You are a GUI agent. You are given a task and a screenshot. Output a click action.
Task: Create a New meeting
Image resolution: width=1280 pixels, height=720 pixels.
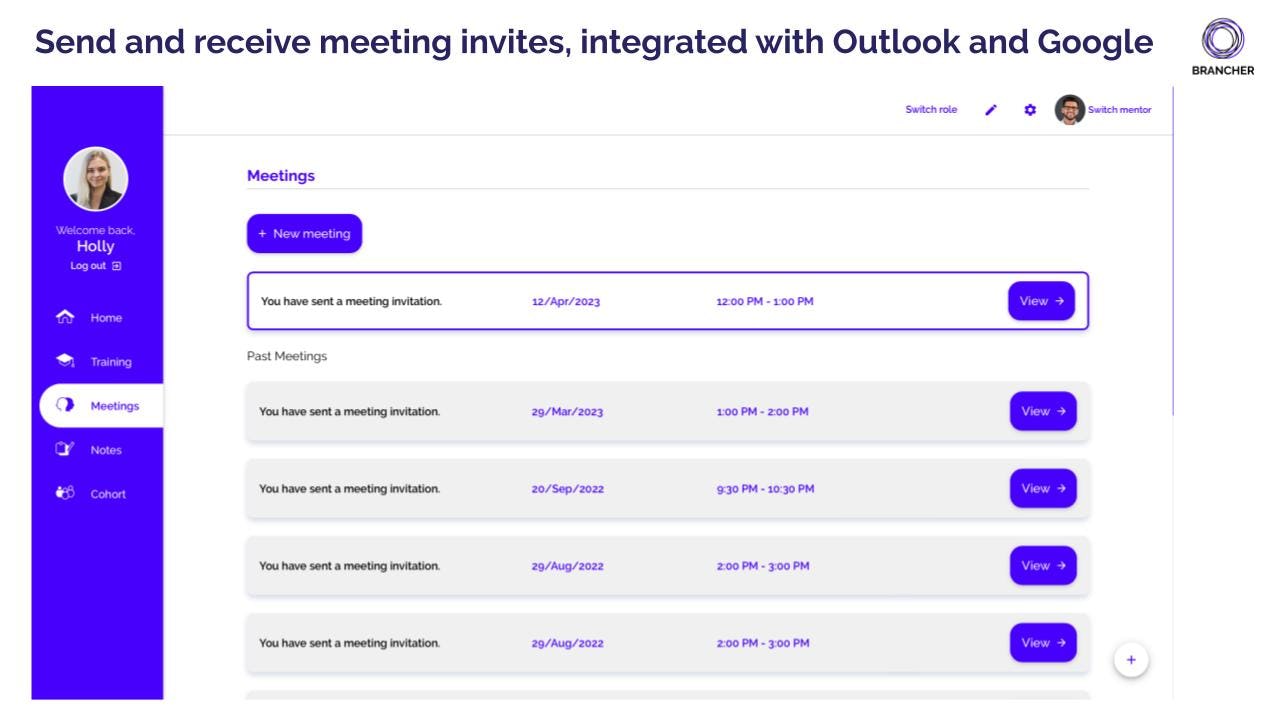pos(304,233)
